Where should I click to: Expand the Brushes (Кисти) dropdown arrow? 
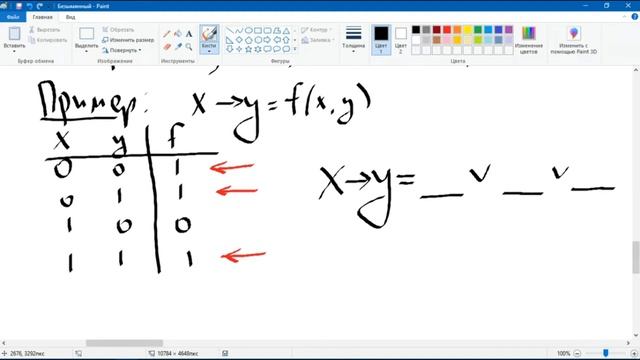tap(209, 51)
